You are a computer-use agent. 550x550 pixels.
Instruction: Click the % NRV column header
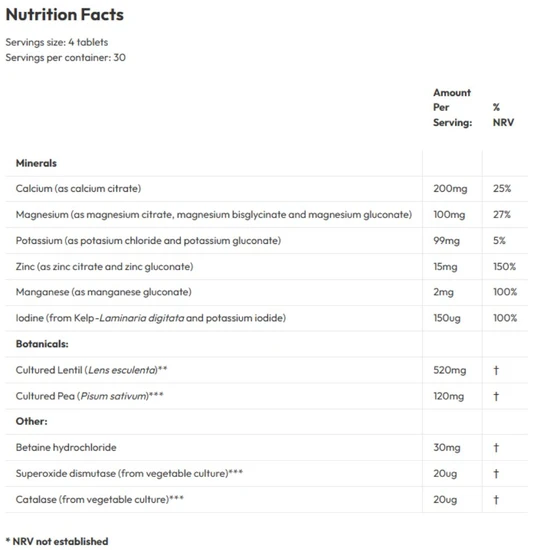coord(503,115)
